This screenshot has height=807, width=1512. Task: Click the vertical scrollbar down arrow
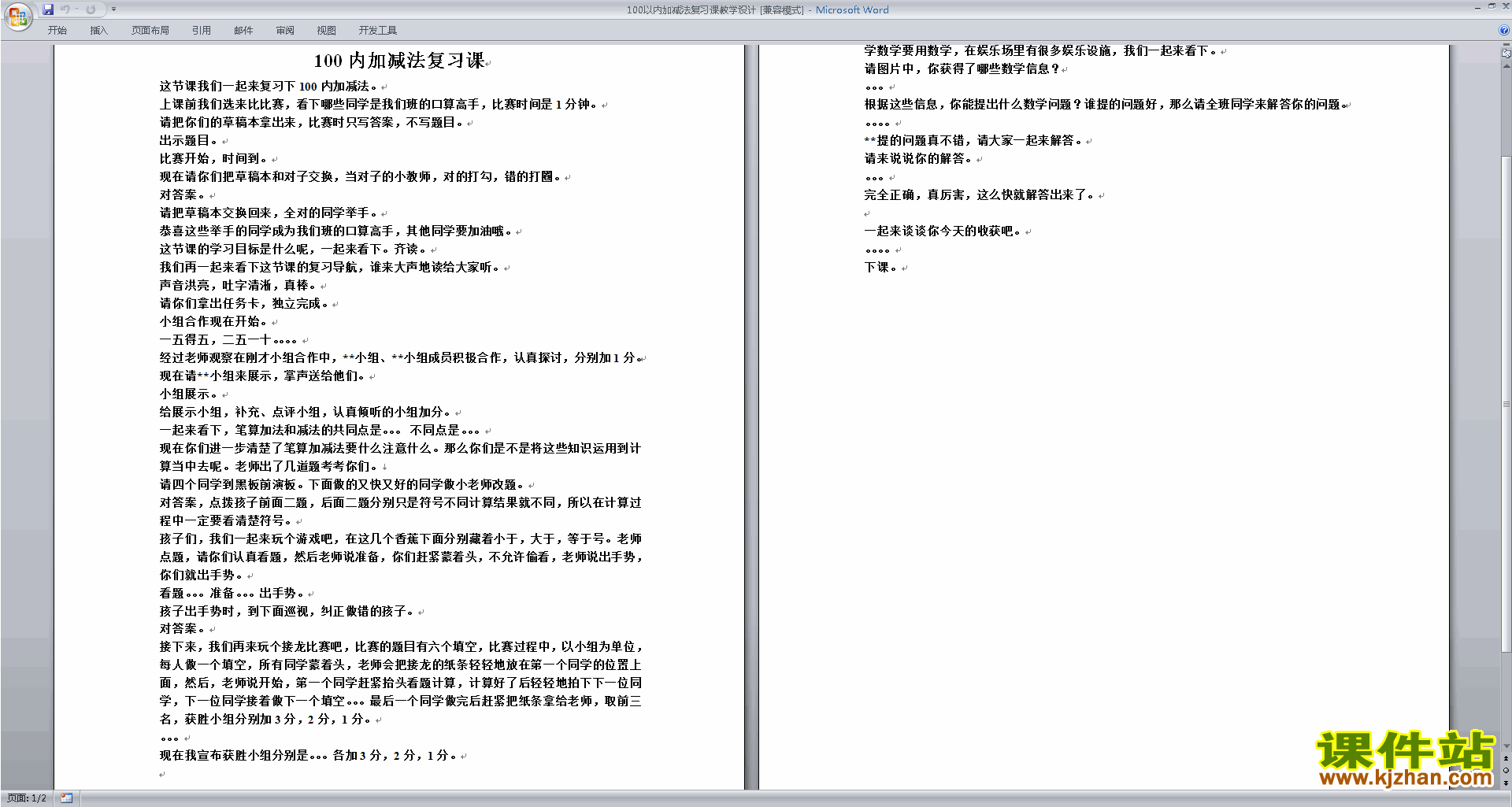coord(1506,746)
